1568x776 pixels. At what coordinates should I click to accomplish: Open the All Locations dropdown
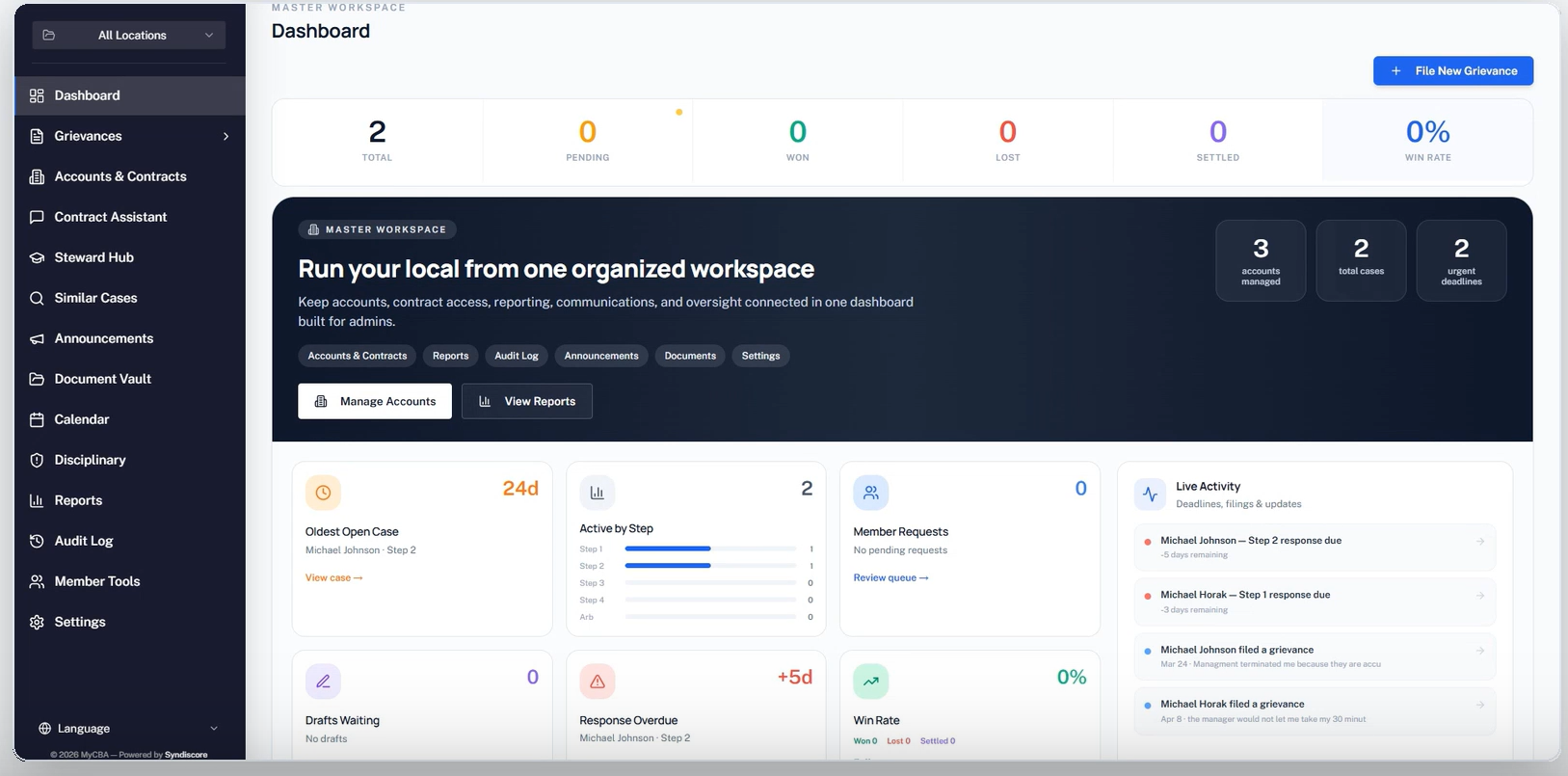(x=129, y=35)
